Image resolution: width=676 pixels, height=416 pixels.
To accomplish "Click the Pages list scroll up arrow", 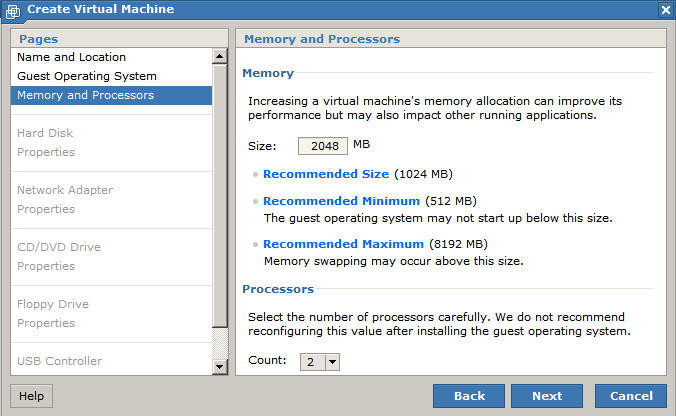I will (220, 56).
